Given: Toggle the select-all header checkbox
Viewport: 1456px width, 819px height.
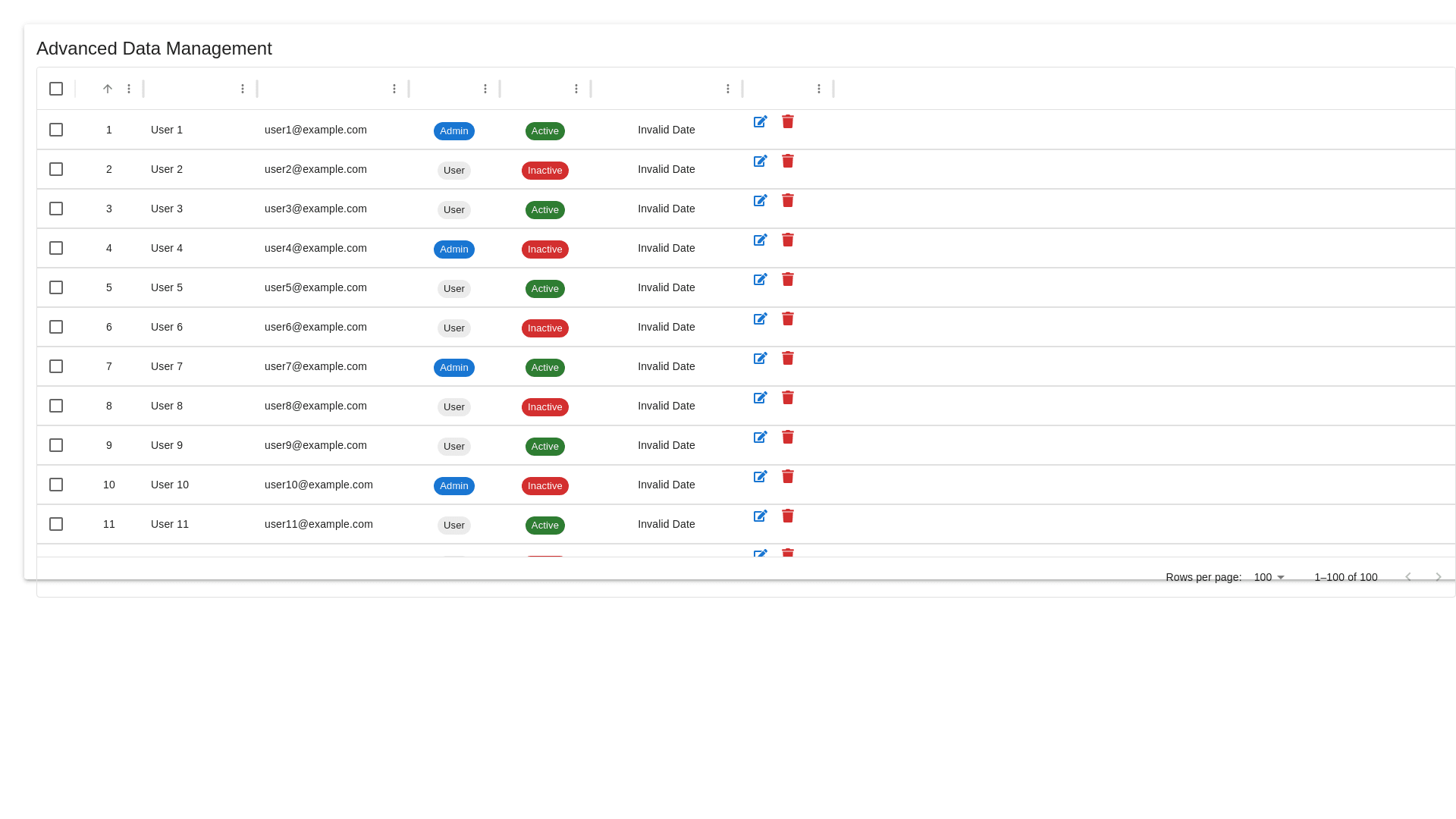Looking at the screenshot, I should coord(56,89).
